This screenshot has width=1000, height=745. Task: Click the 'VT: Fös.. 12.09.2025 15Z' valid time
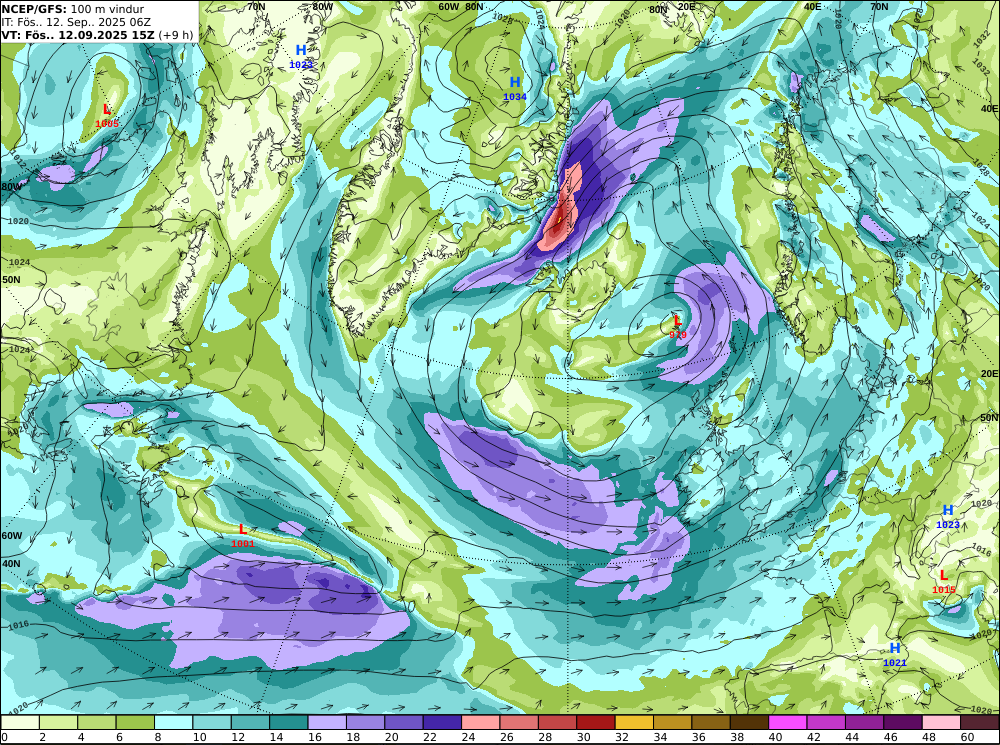[x=78, y=35]
